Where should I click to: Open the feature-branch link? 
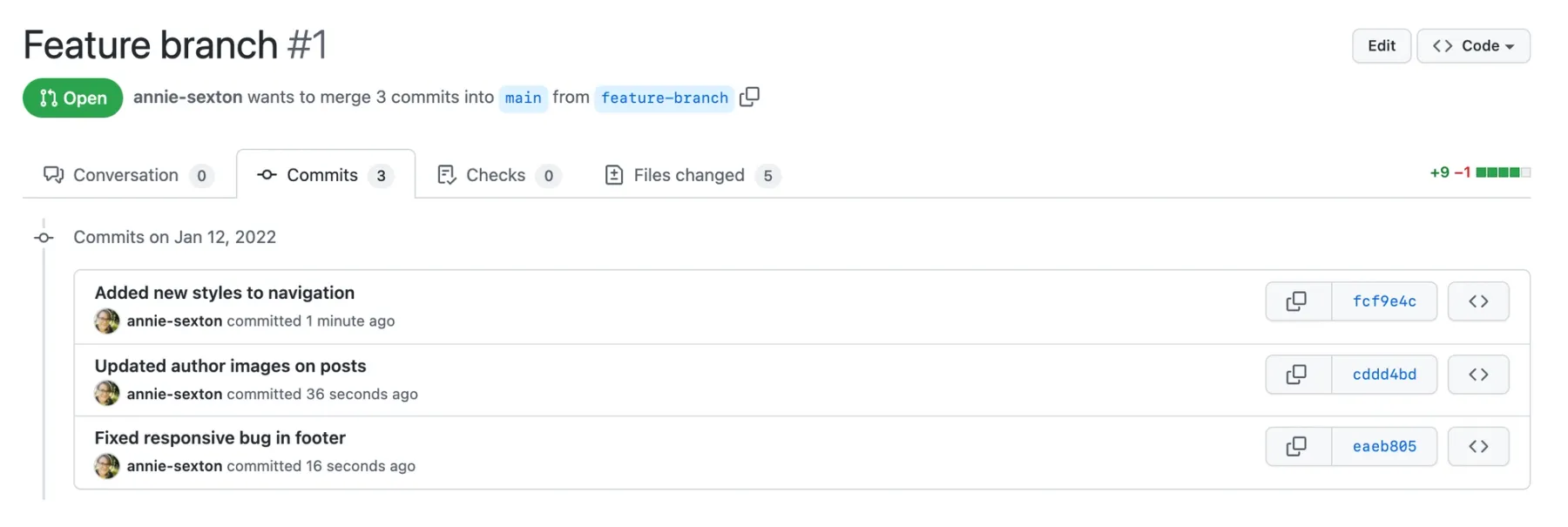[664, 98]
